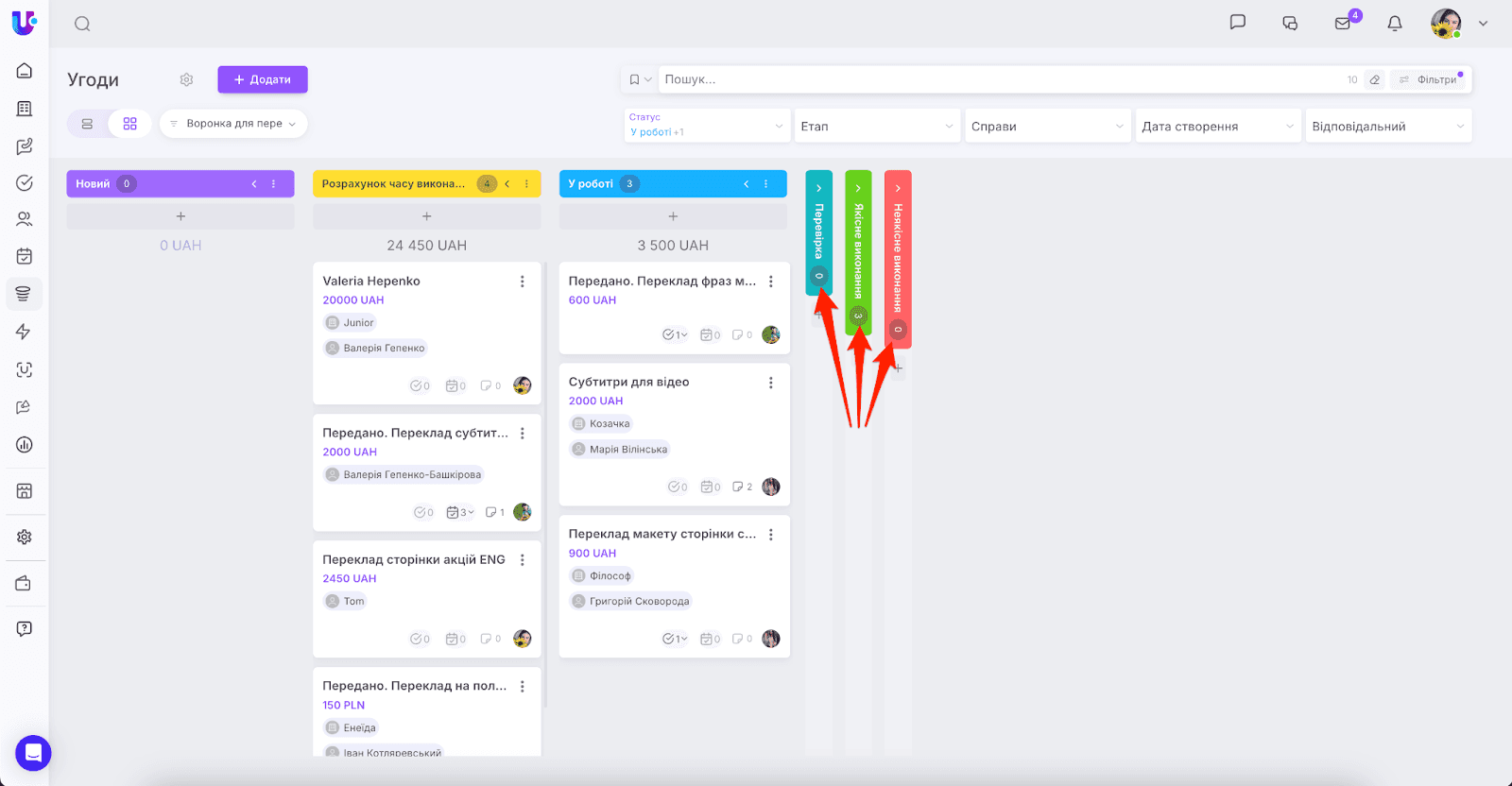Open the three-dot menu of the Новий column

coord(274,184)
